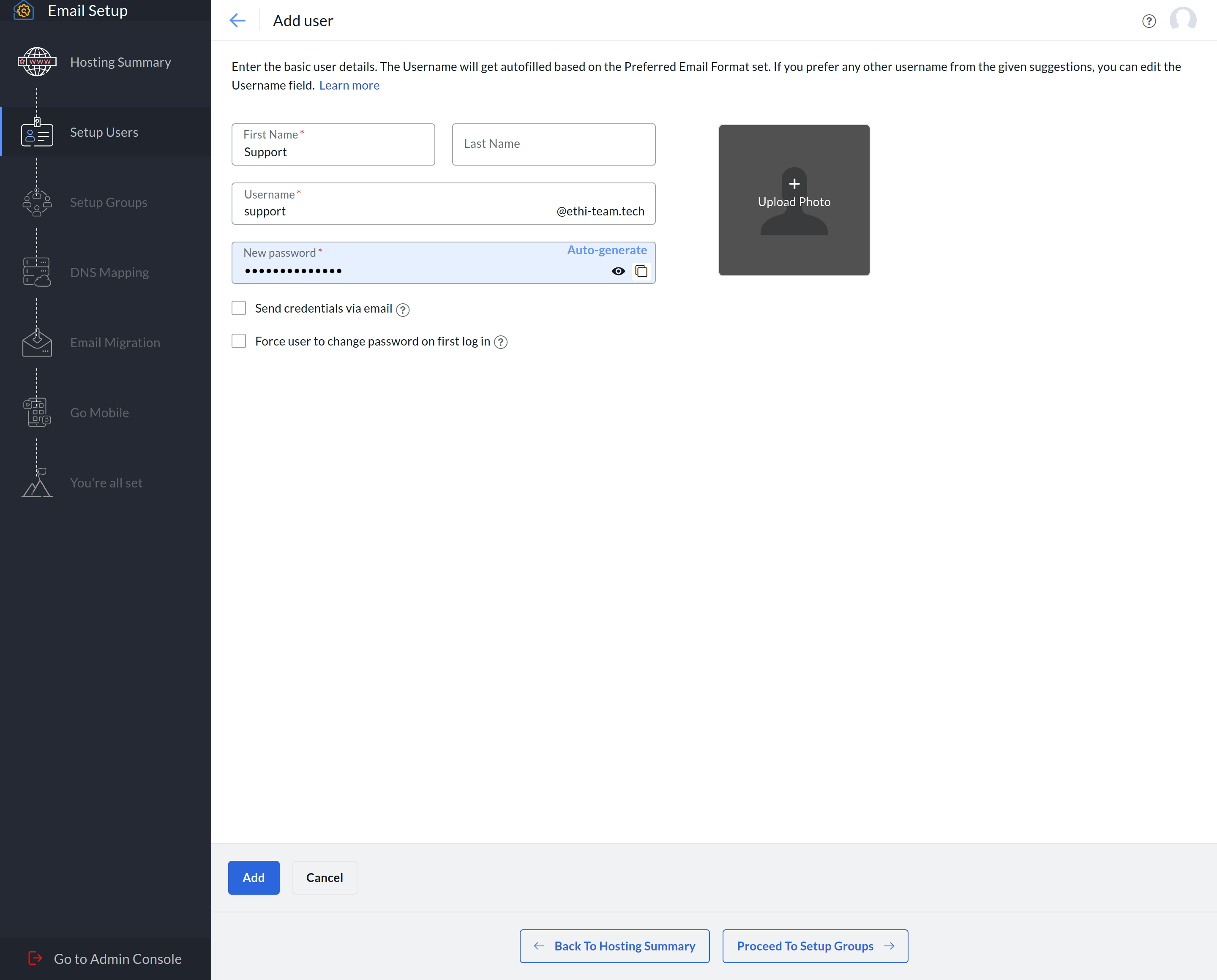Click the DNS Mapping server icon

tap(37, 272)
